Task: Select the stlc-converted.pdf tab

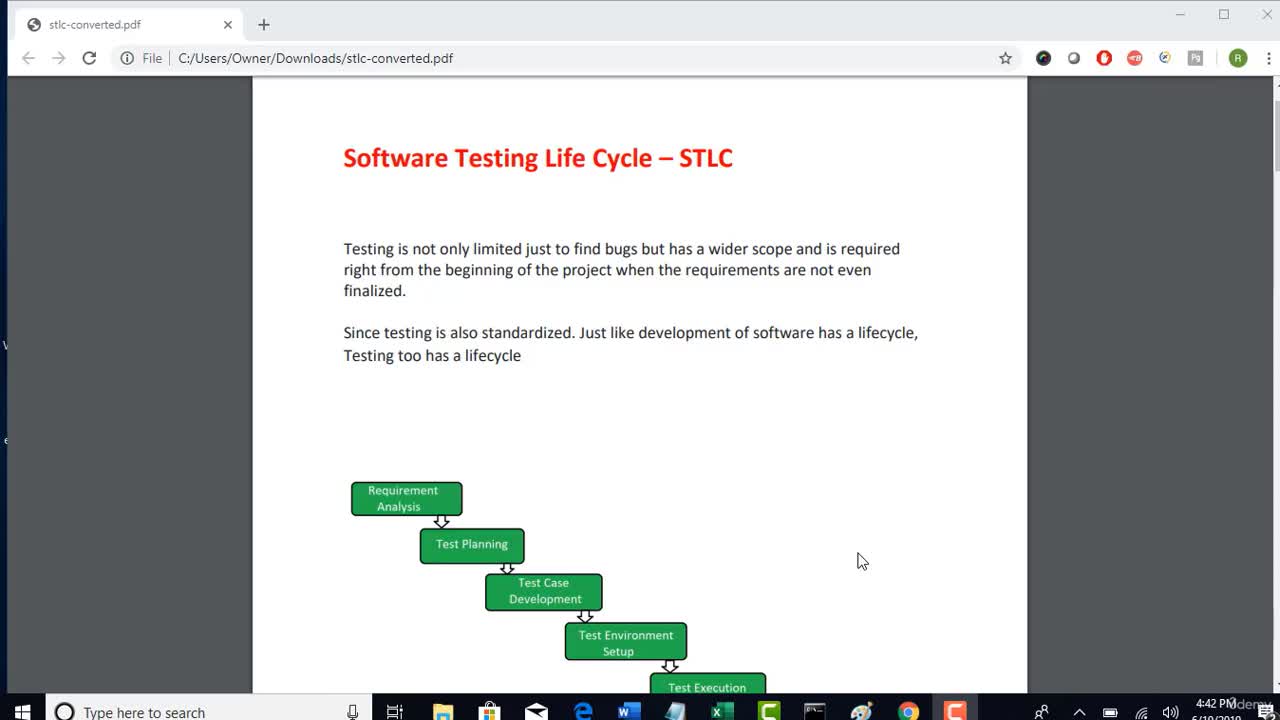Action: [130, 25]
